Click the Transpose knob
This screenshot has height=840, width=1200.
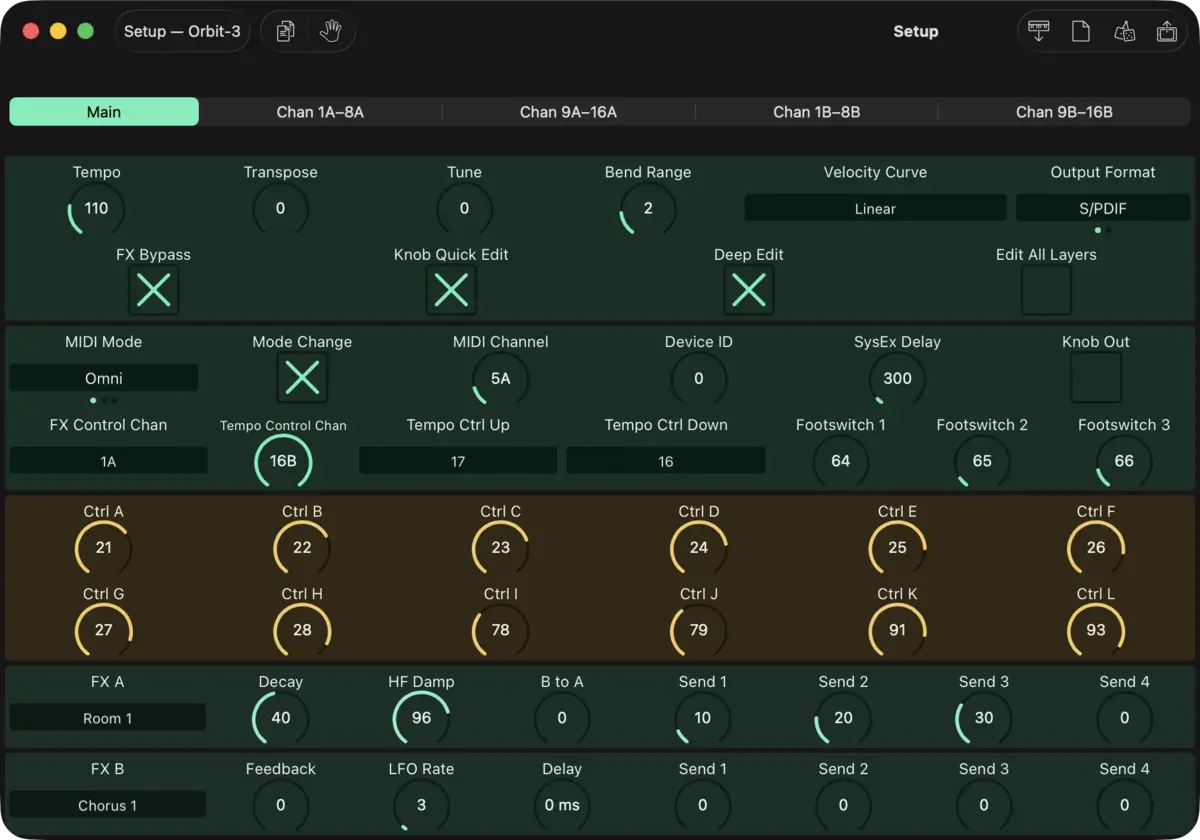pos(280,209)
